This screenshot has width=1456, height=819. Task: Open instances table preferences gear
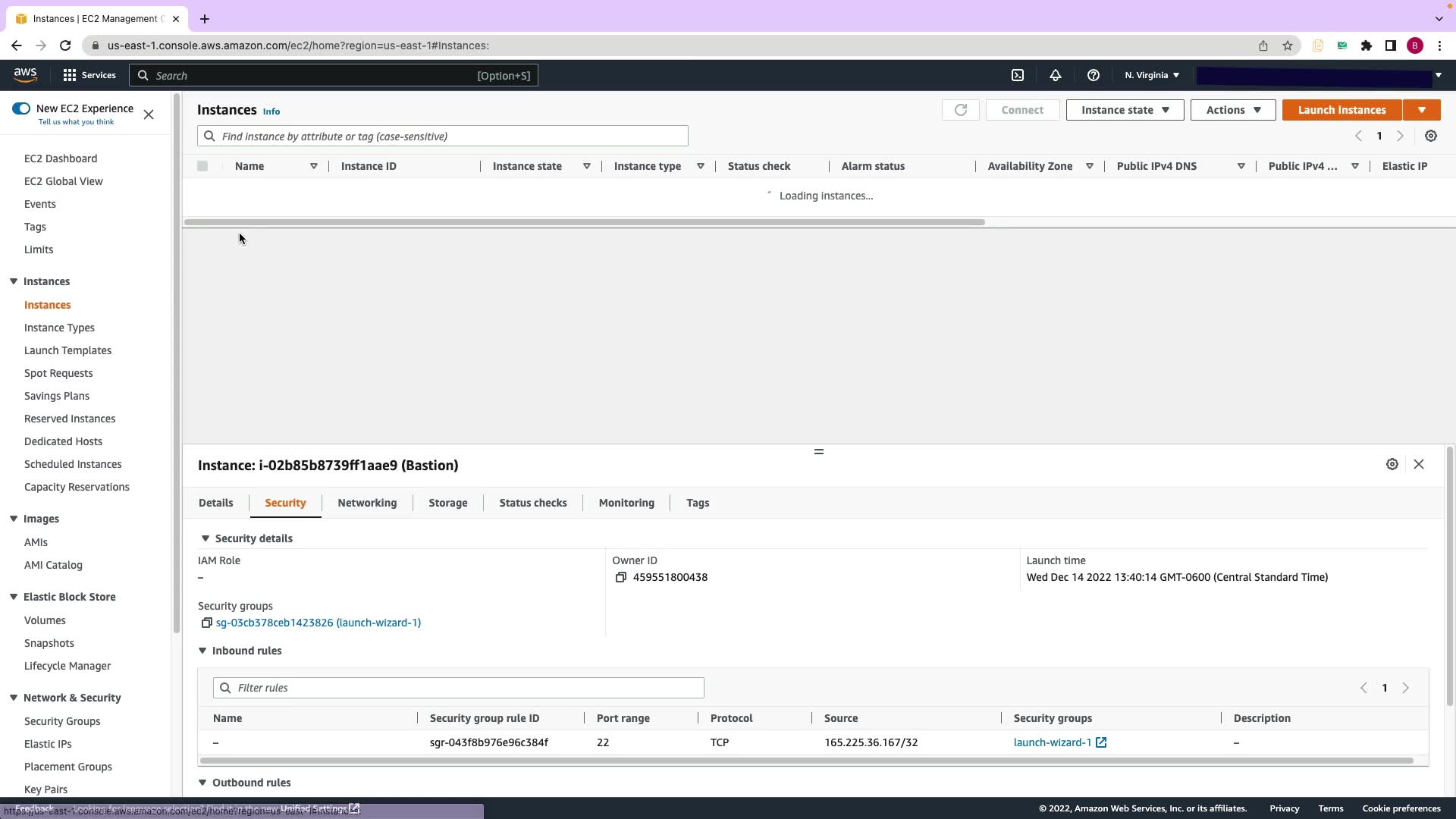1430,136
